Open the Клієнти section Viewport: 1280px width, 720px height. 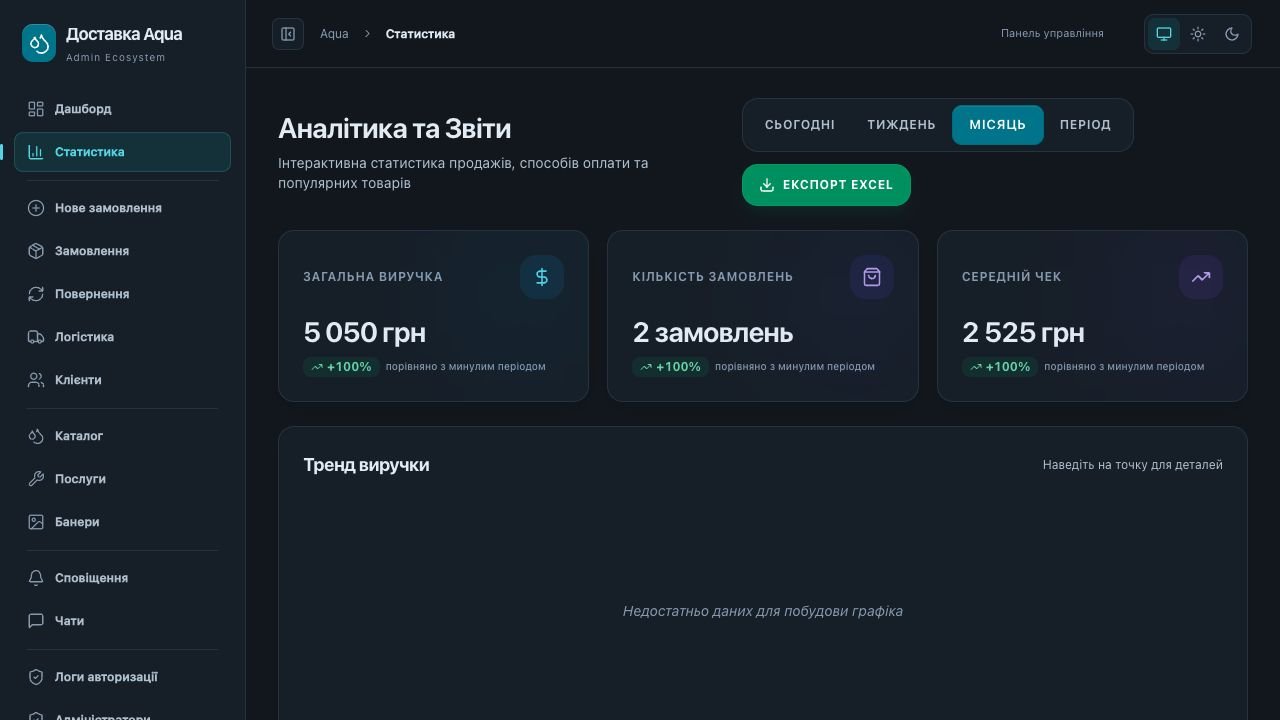[x=122, y=380]
